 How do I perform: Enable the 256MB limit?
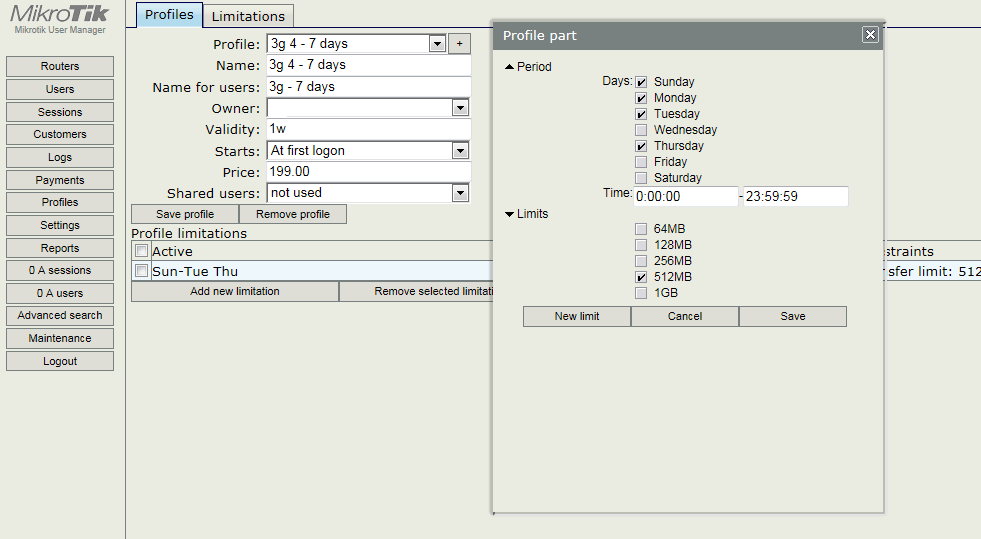tap(641, 261)
